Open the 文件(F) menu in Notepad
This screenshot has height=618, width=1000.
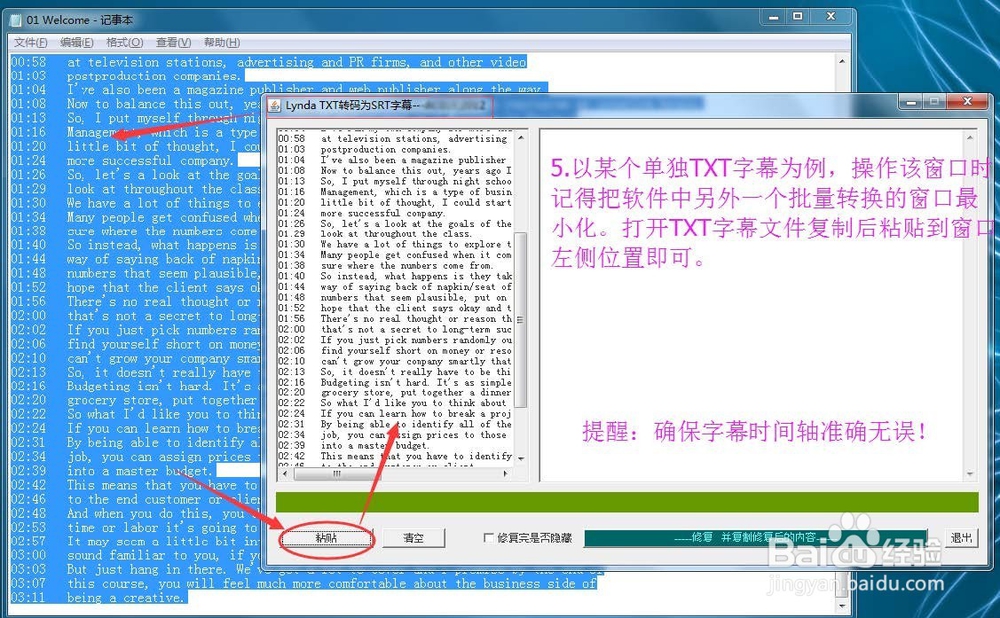[x=31, y=42]
